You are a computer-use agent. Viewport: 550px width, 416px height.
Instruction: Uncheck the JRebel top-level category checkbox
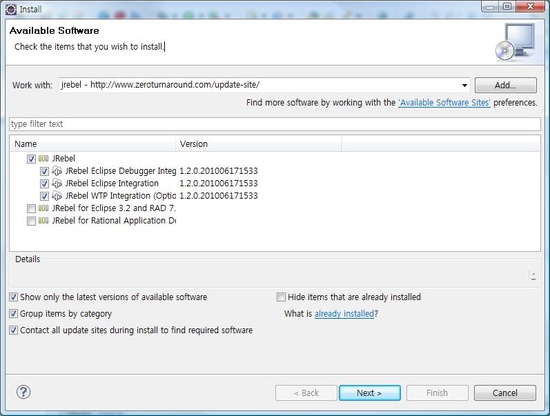coord(31,159)
